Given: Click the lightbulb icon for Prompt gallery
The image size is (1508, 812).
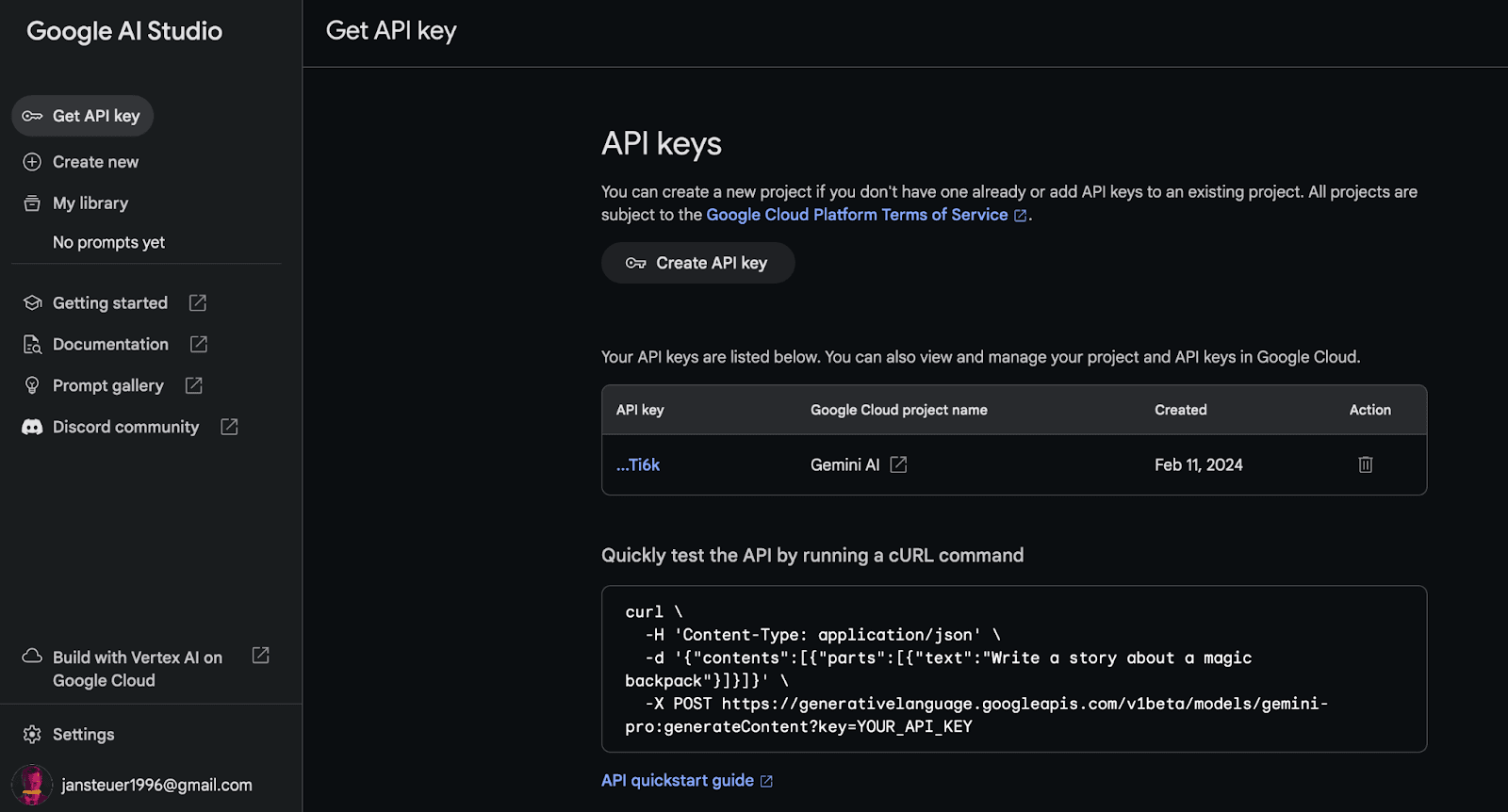Looking at the screenshot, I should click(32, 386).
